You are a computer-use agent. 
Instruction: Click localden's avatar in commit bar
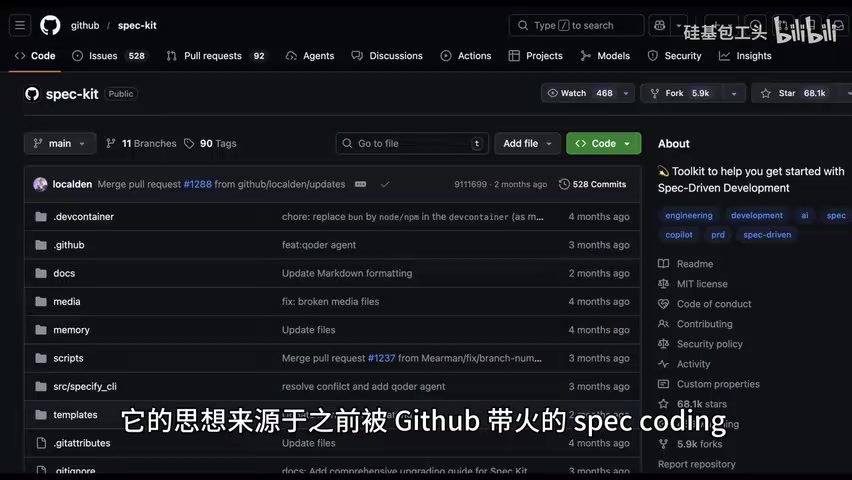click(x=40, y=184)
